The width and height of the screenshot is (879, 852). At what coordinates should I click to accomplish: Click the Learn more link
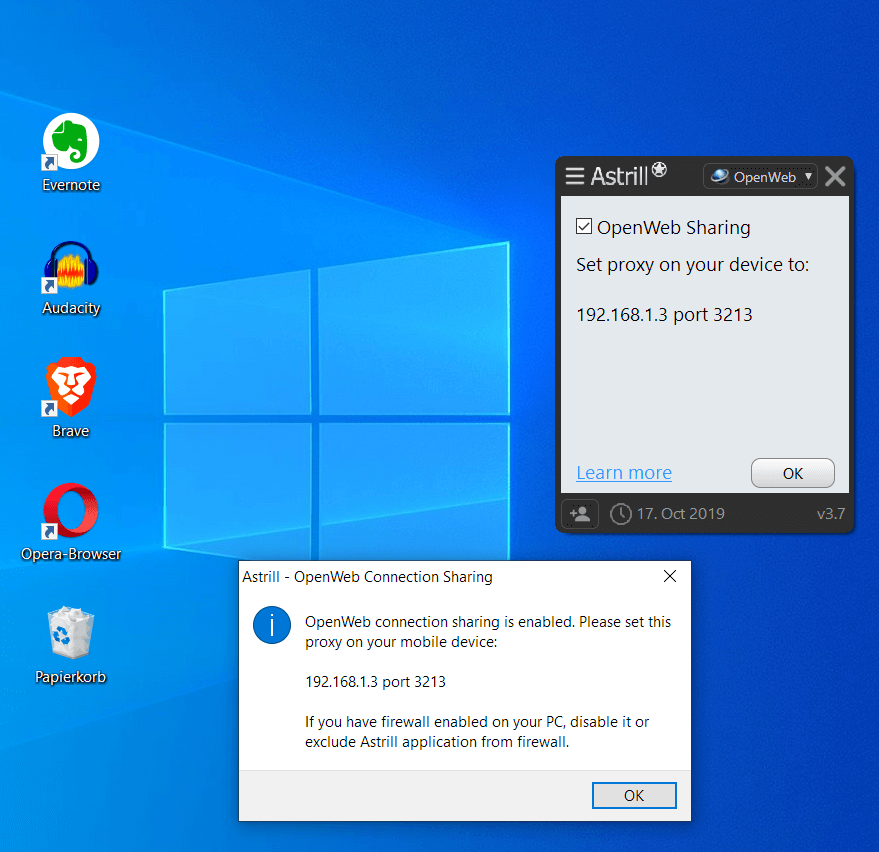[x=624, y=473]
